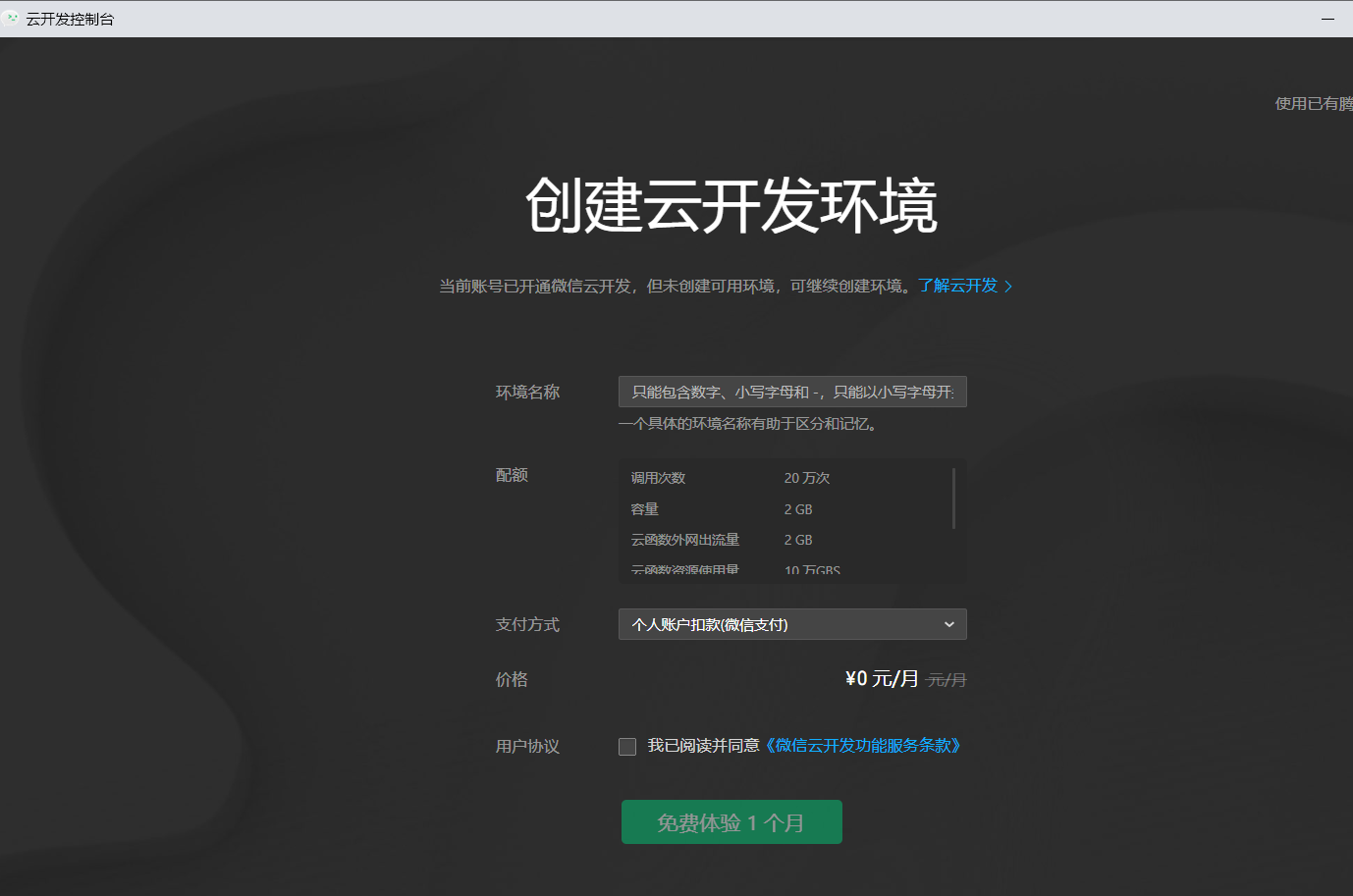Select the 调用次数 quota row
1353x896 pixels.
point(792,478)
